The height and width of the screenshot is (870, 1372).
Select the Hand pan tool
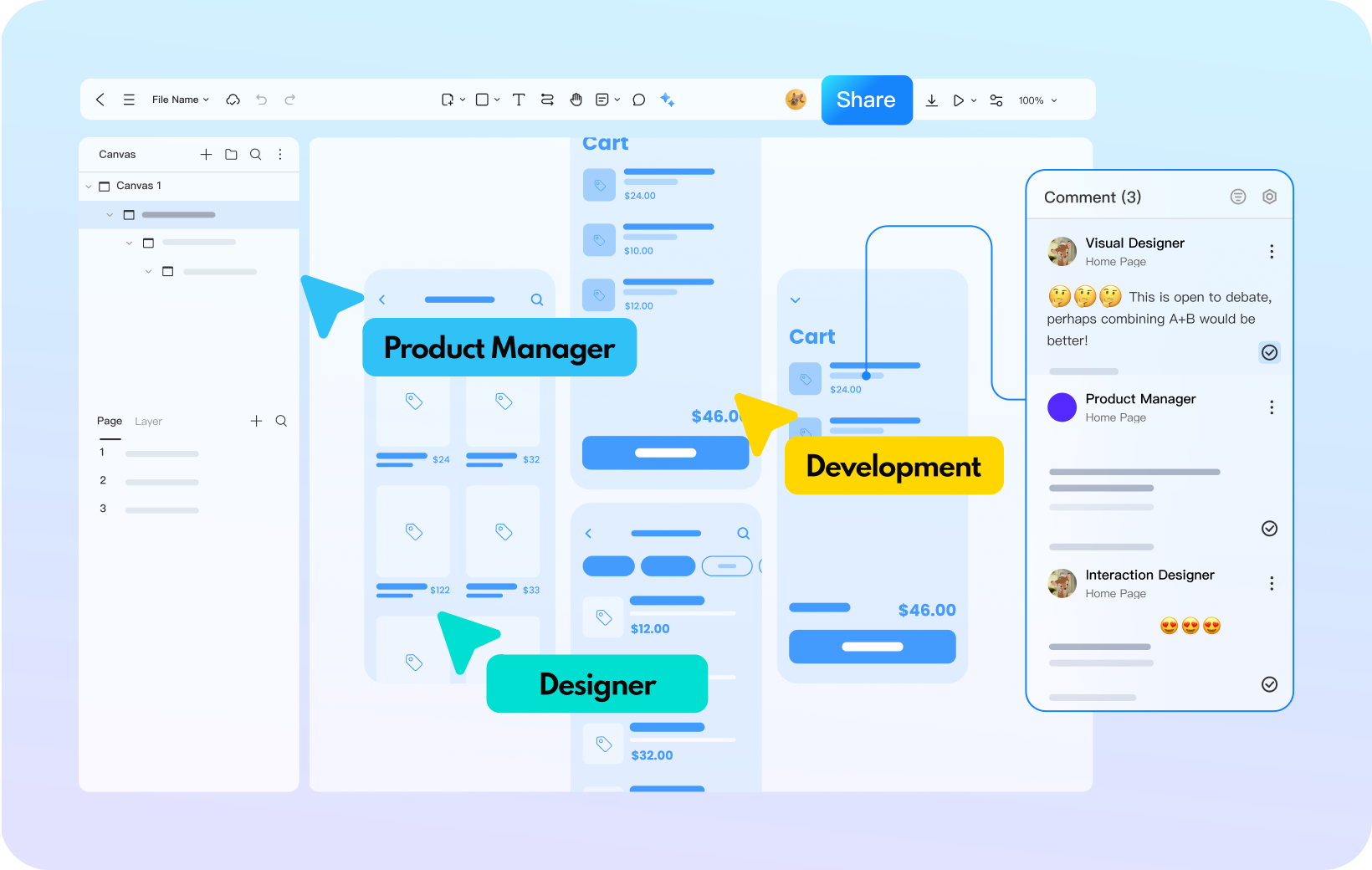[x=576, y=100]
